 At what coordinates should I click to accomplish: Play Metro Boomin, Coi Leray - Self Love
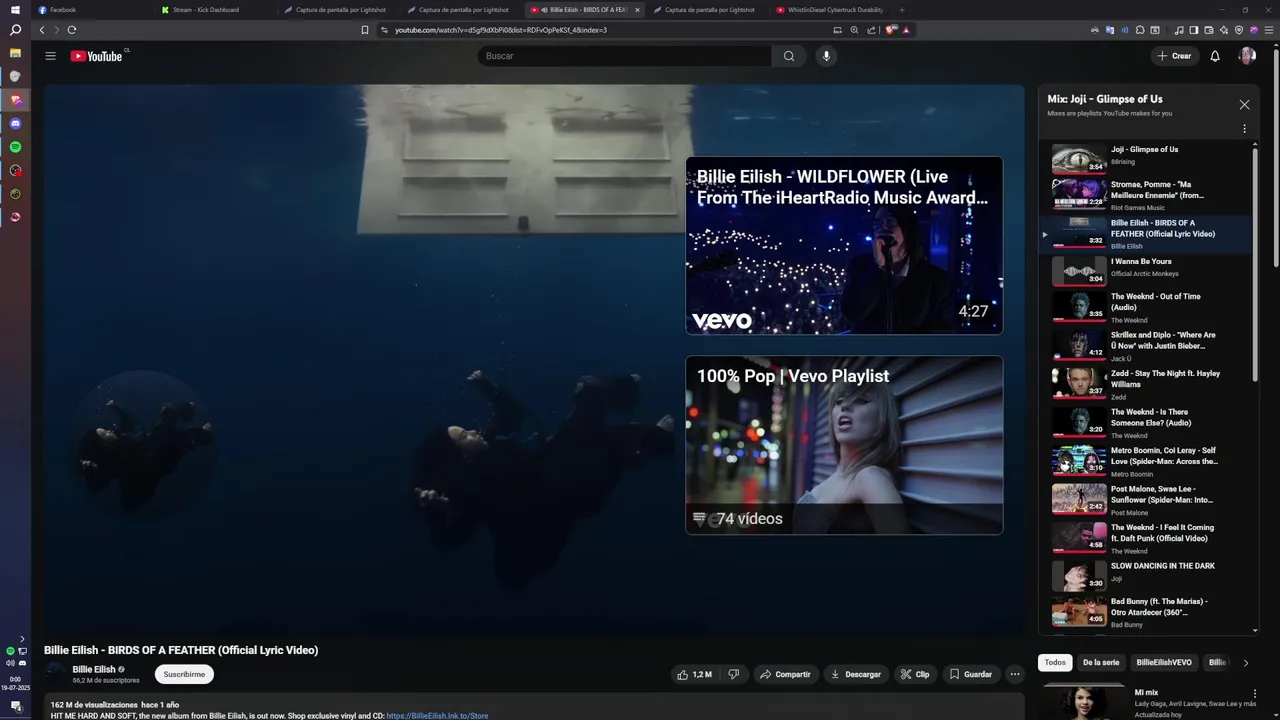click(1145, 461)
